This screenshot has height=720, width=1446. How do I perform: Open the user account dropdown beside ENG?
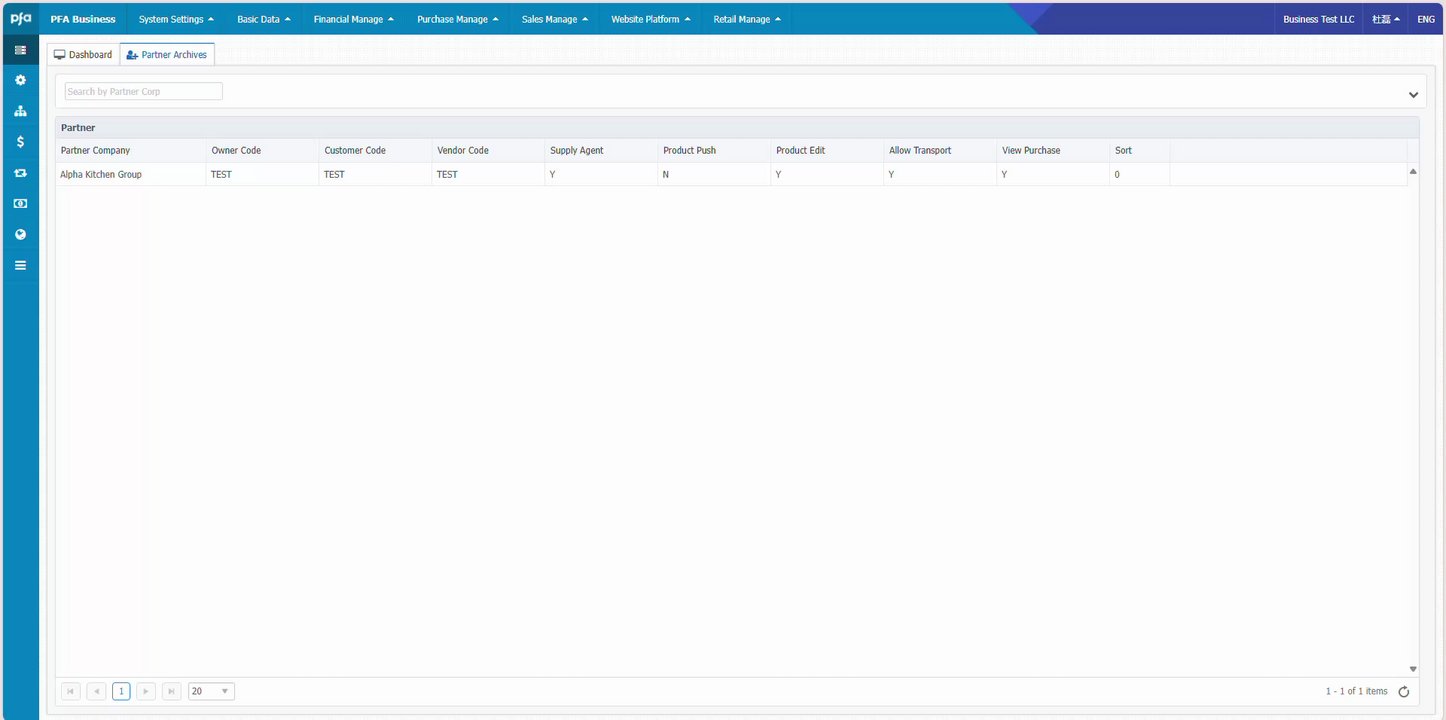point(1386,19)
